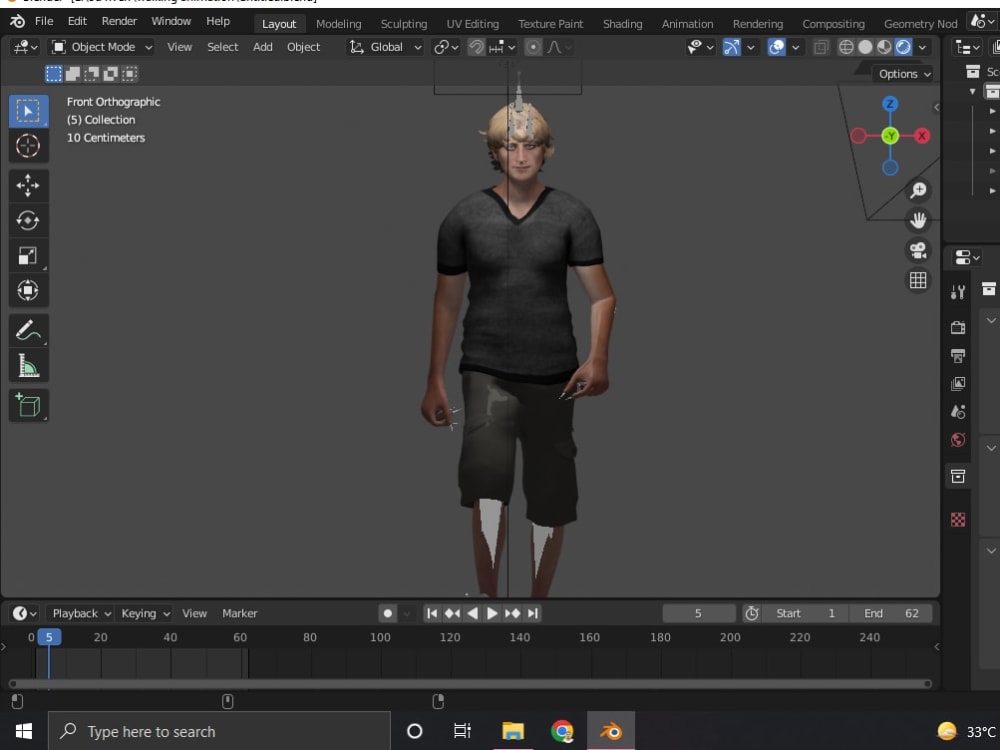Open the Render menu
This screenshot has height=750, width=1000.
pyautogui.click(x=119, y=21)
